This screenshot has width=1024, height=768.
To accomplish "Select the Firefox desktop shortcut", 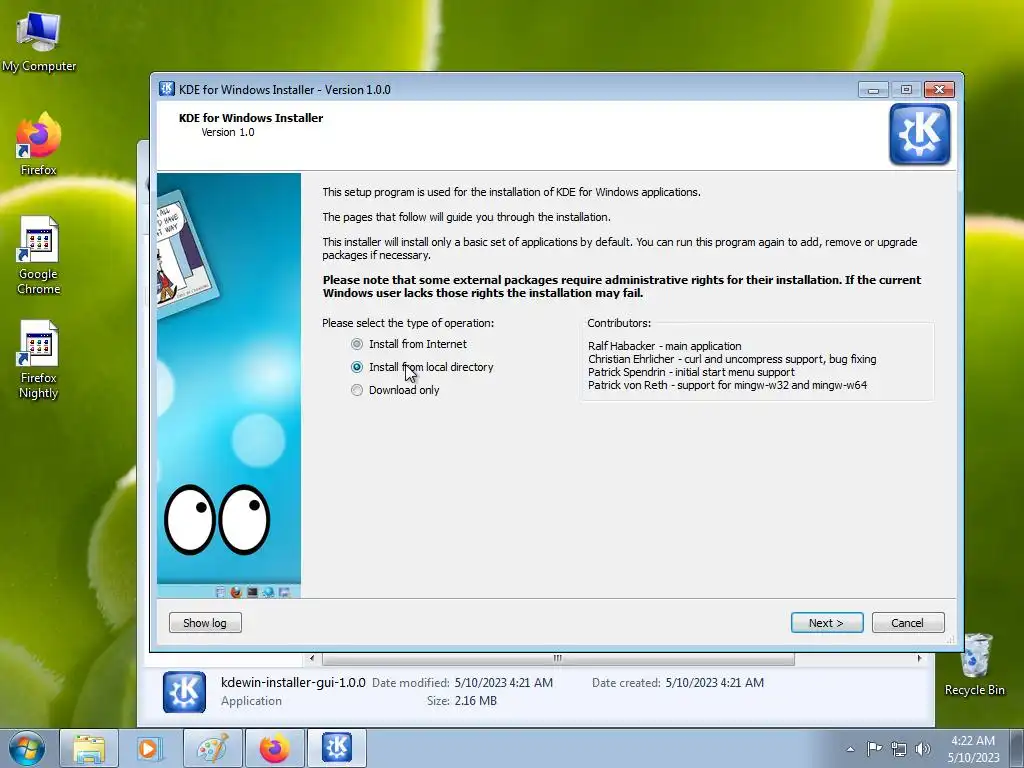I will [x=39, y=144].
